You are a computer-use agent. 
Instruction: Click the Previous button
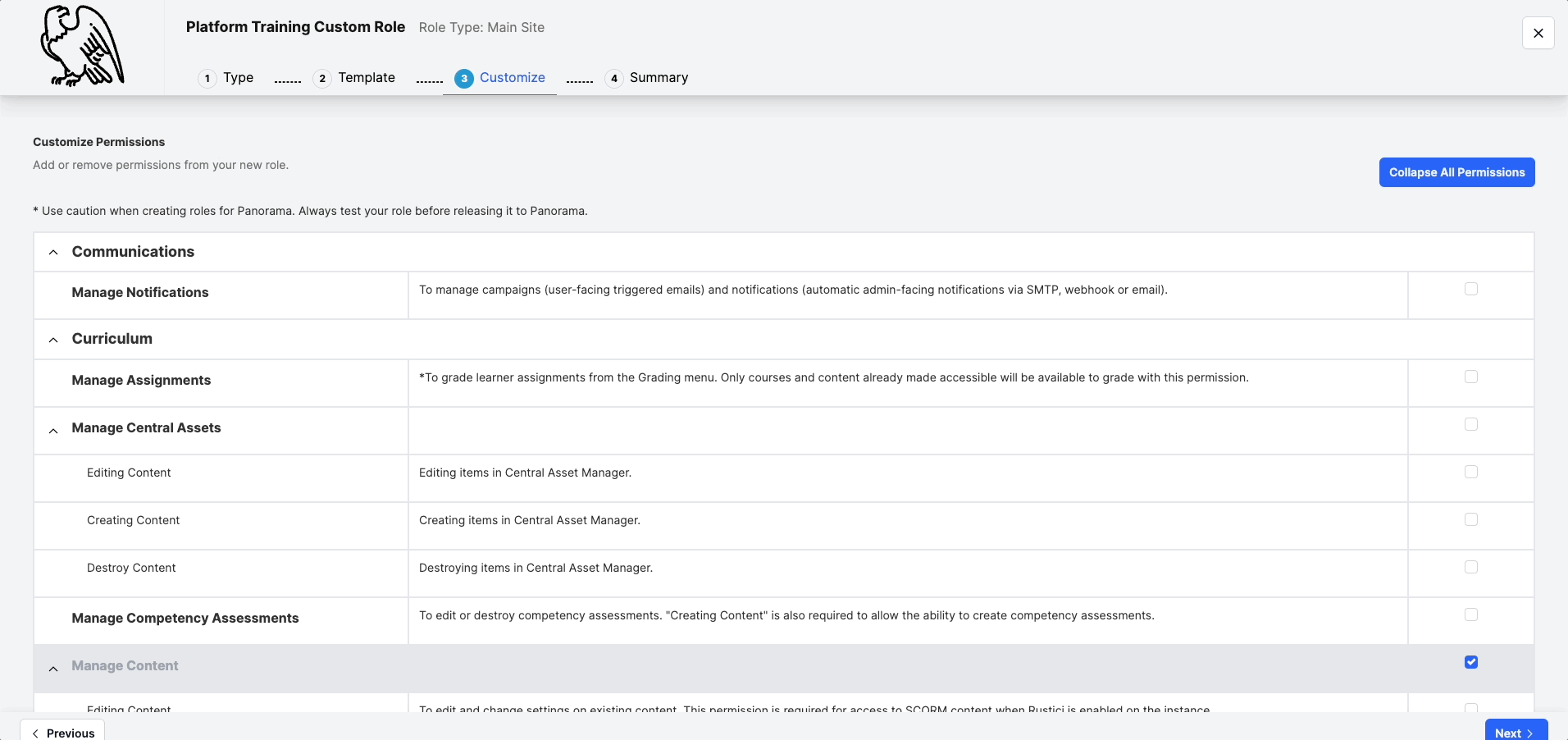pyautogui.click(x=62, y=732)
